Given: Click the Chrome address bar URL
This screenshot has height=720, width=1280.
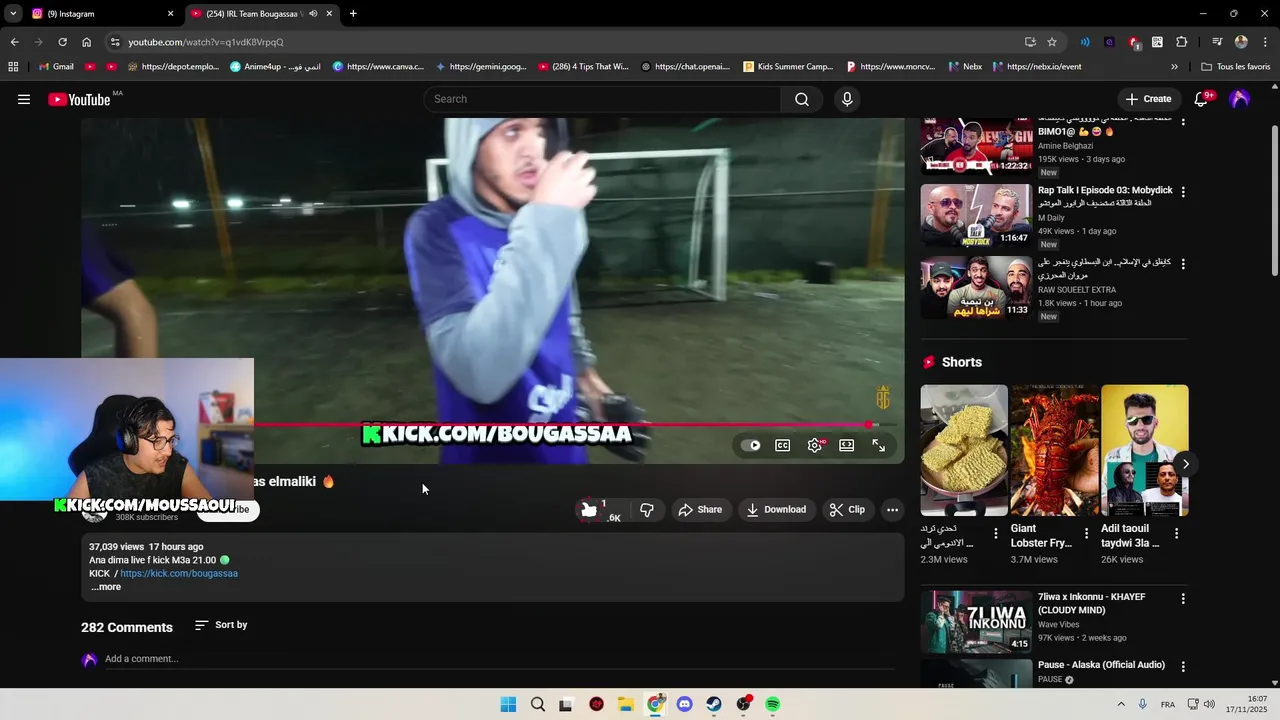Looking at the screenshot, I should [205, 42].
